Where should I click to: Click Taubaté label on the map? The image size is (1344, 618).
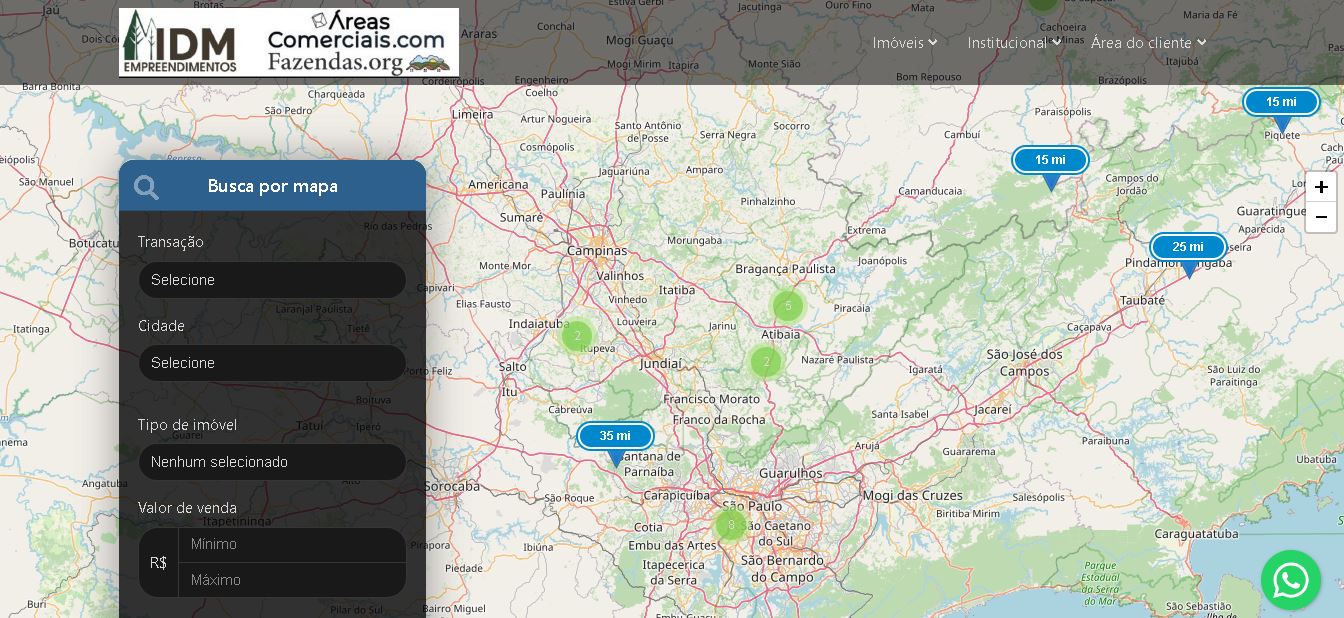point(1142,300)
